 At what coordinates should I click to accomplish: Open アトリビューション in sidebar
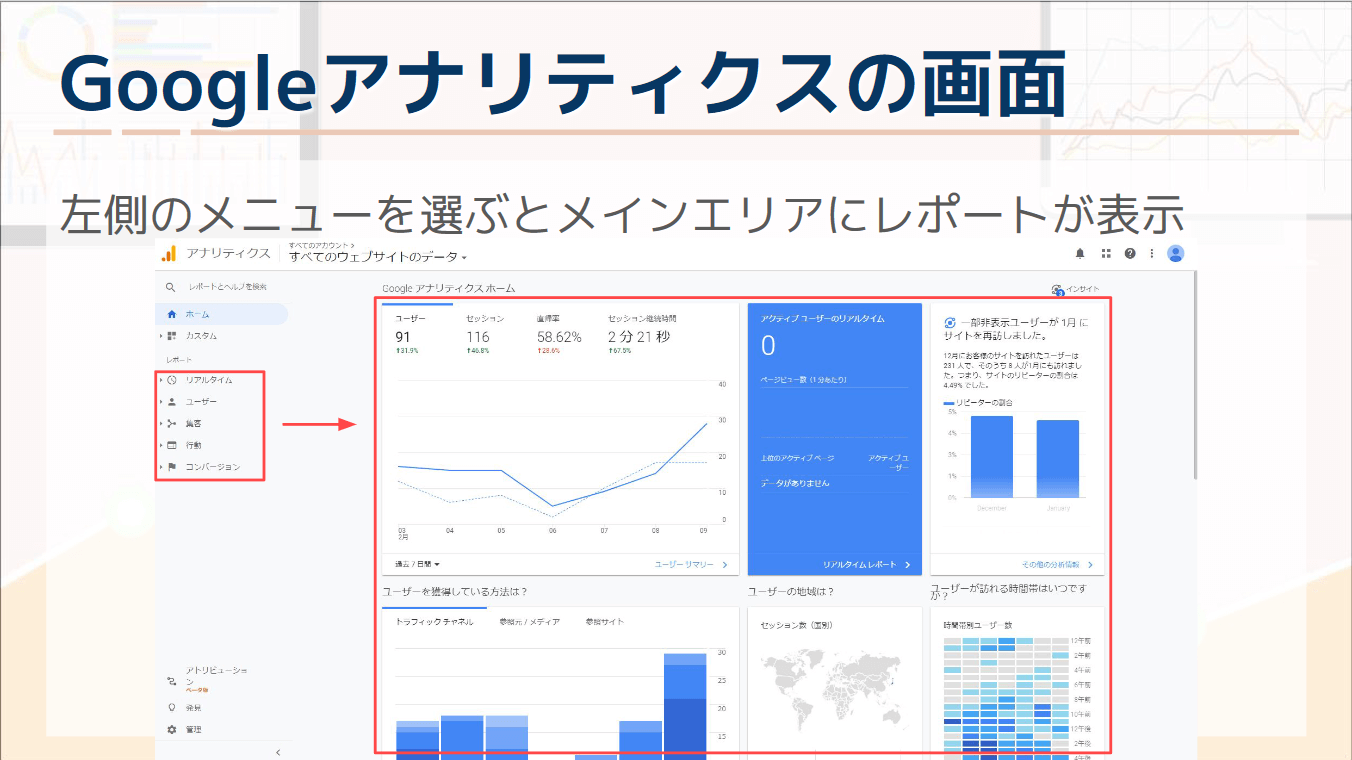point(216,676)
